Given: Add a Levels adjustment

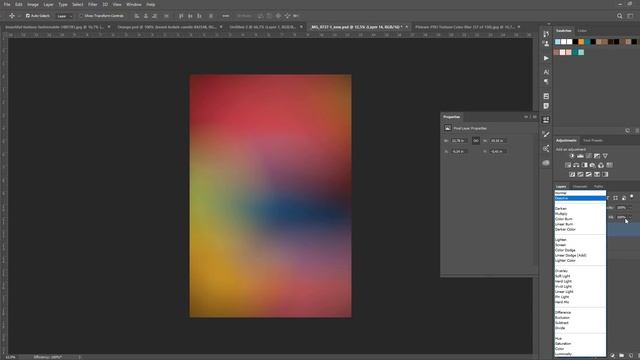Looking at the screenshot, I should click(580, 156).
